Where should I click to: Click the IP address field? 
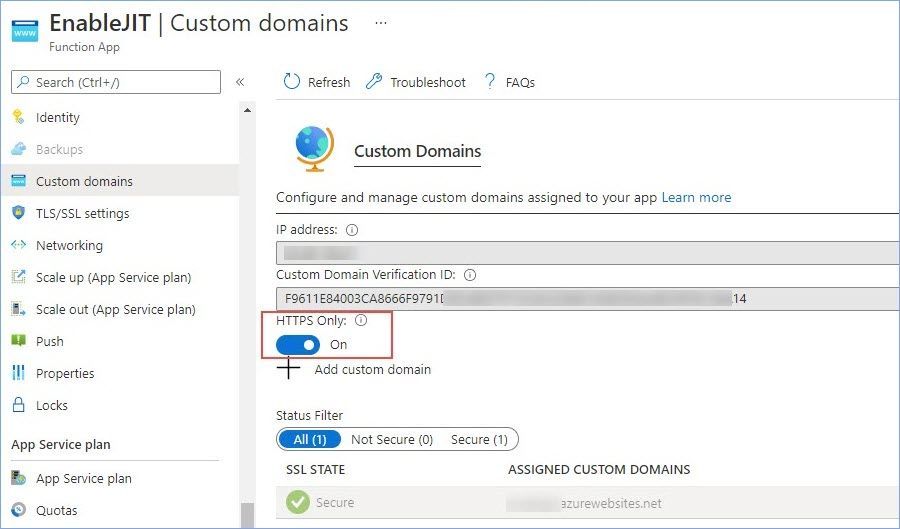[588, 253]
